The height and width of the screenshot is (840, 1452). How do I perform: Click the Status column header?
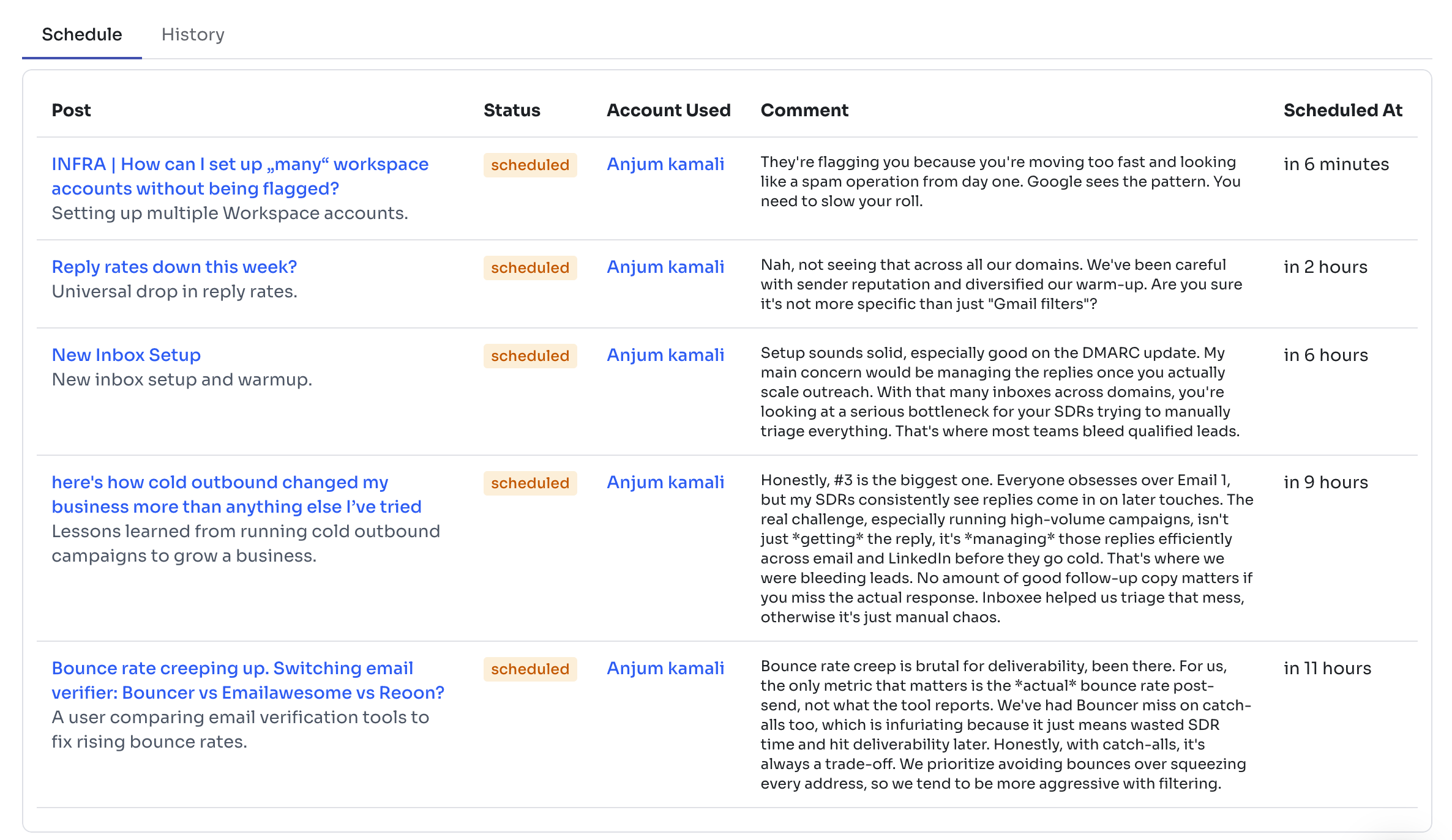[x=512, y=110]
